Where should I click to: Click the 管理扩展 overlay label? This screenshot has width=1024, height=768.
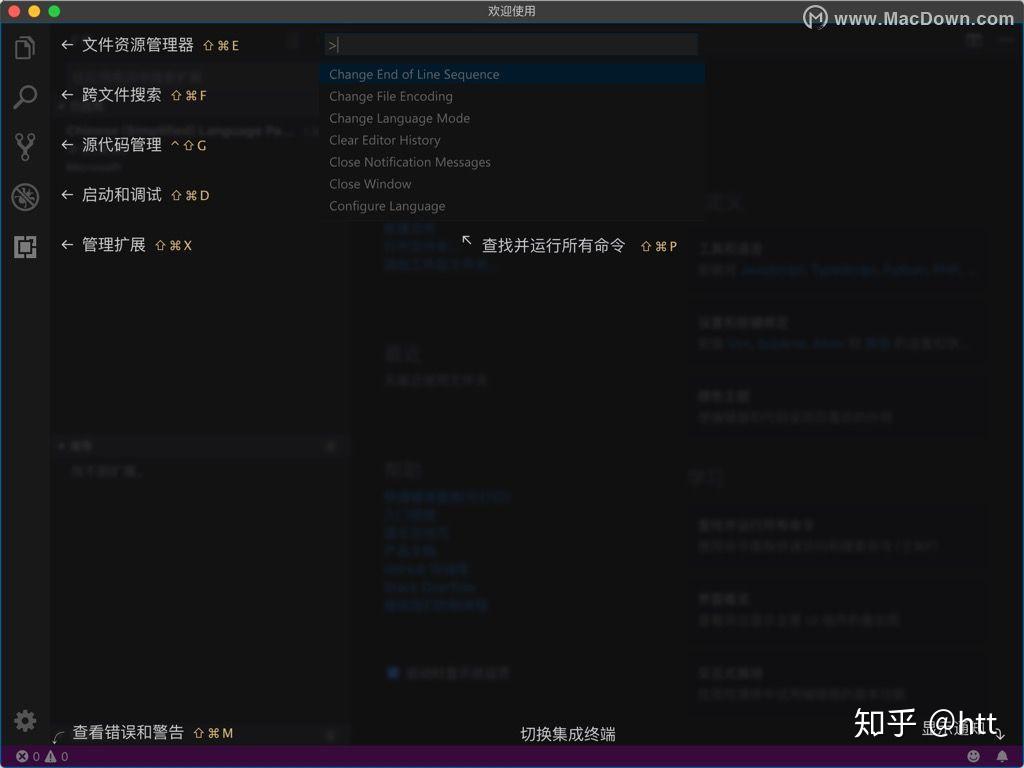(x=114, y=245)
